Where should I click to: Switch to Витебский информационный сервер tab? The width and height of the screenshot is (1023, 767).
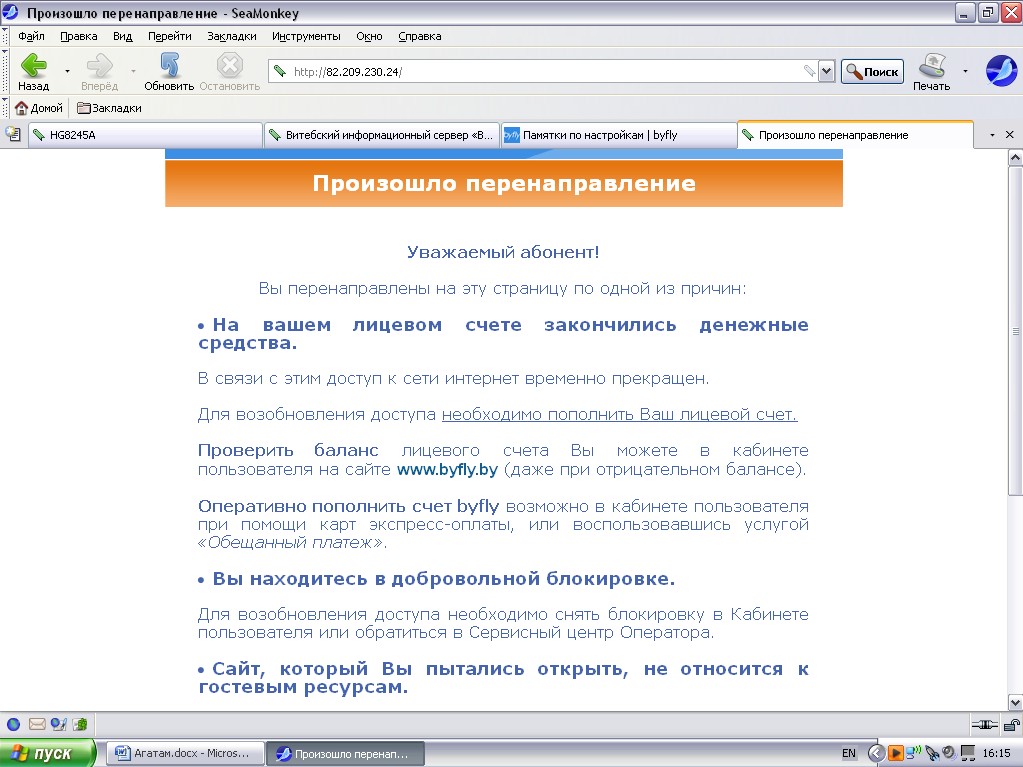click(382, 135)
